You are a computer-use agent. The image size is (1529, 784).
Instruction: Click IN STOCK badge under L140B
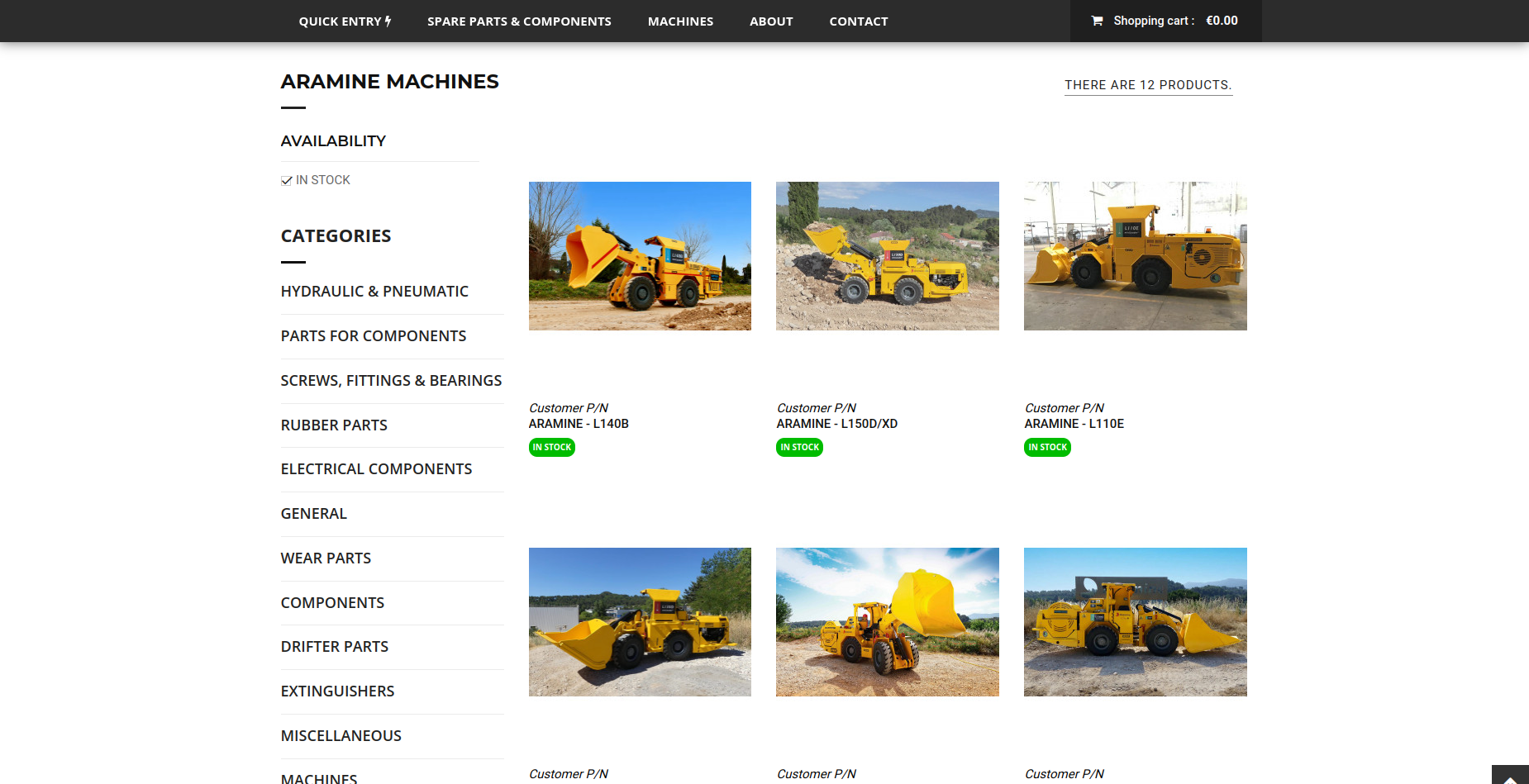552,447
